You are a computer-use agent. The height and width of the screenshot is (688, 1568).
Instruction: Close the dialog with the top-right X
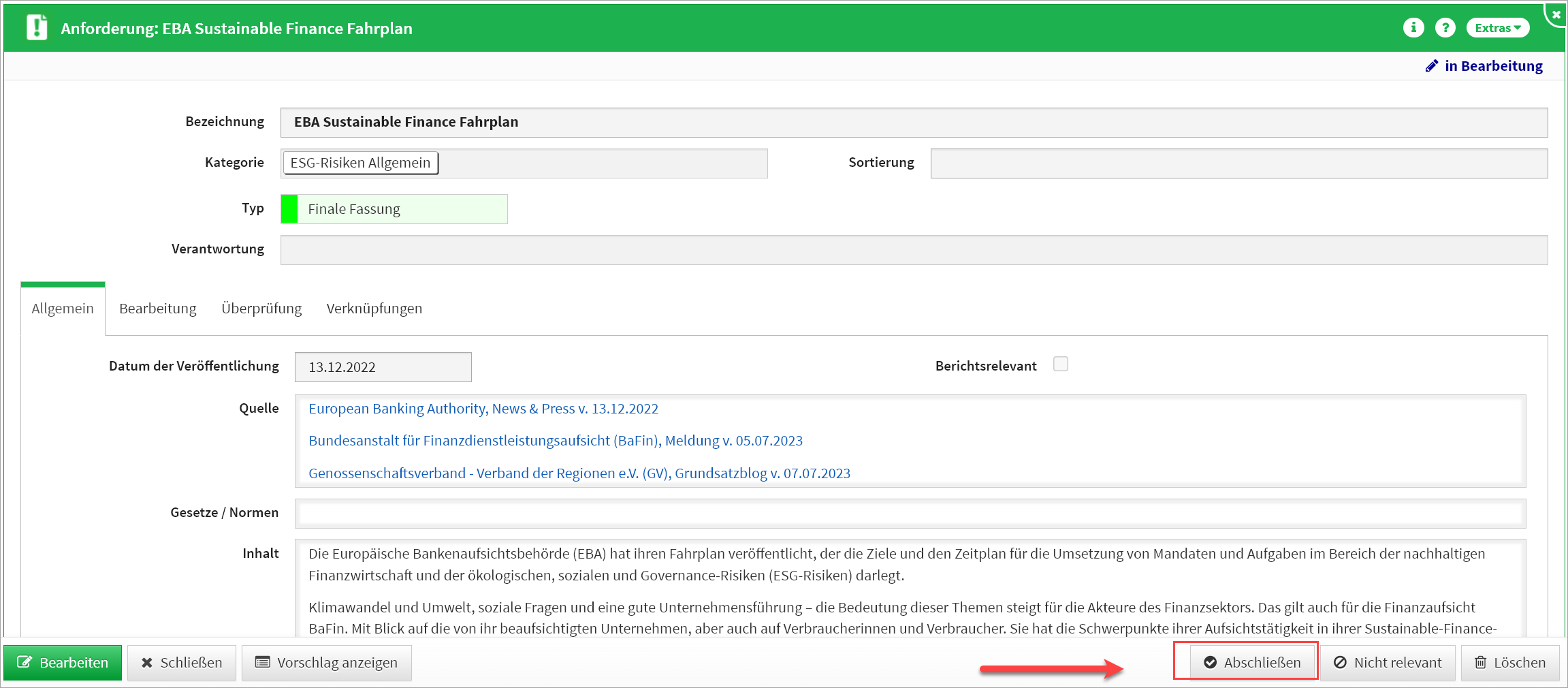(1556, 14)
